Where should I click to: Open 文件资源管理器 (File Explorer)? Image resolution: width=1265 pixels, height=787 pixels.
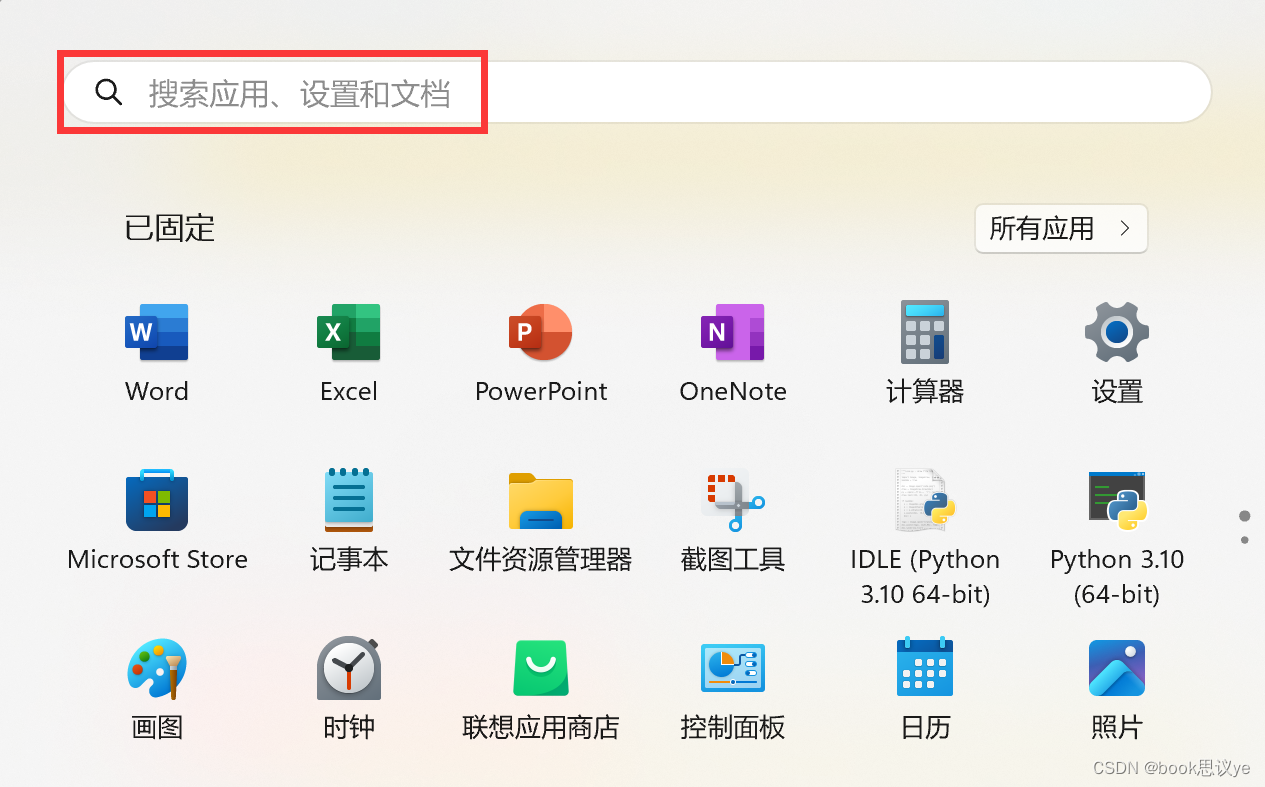(x=540, y=500)
